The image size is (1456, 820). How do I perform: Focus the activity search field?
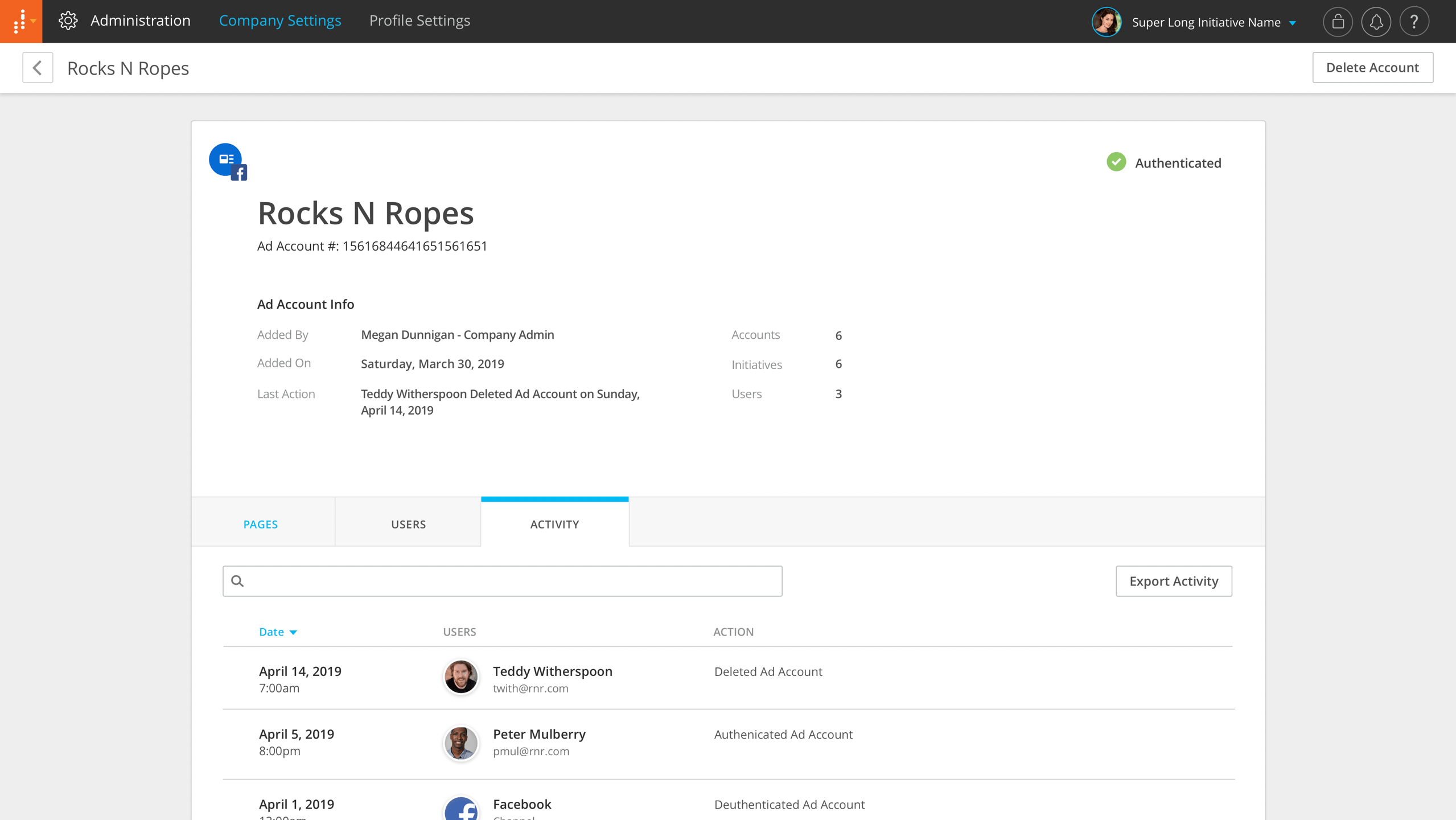tap(503, 581)
